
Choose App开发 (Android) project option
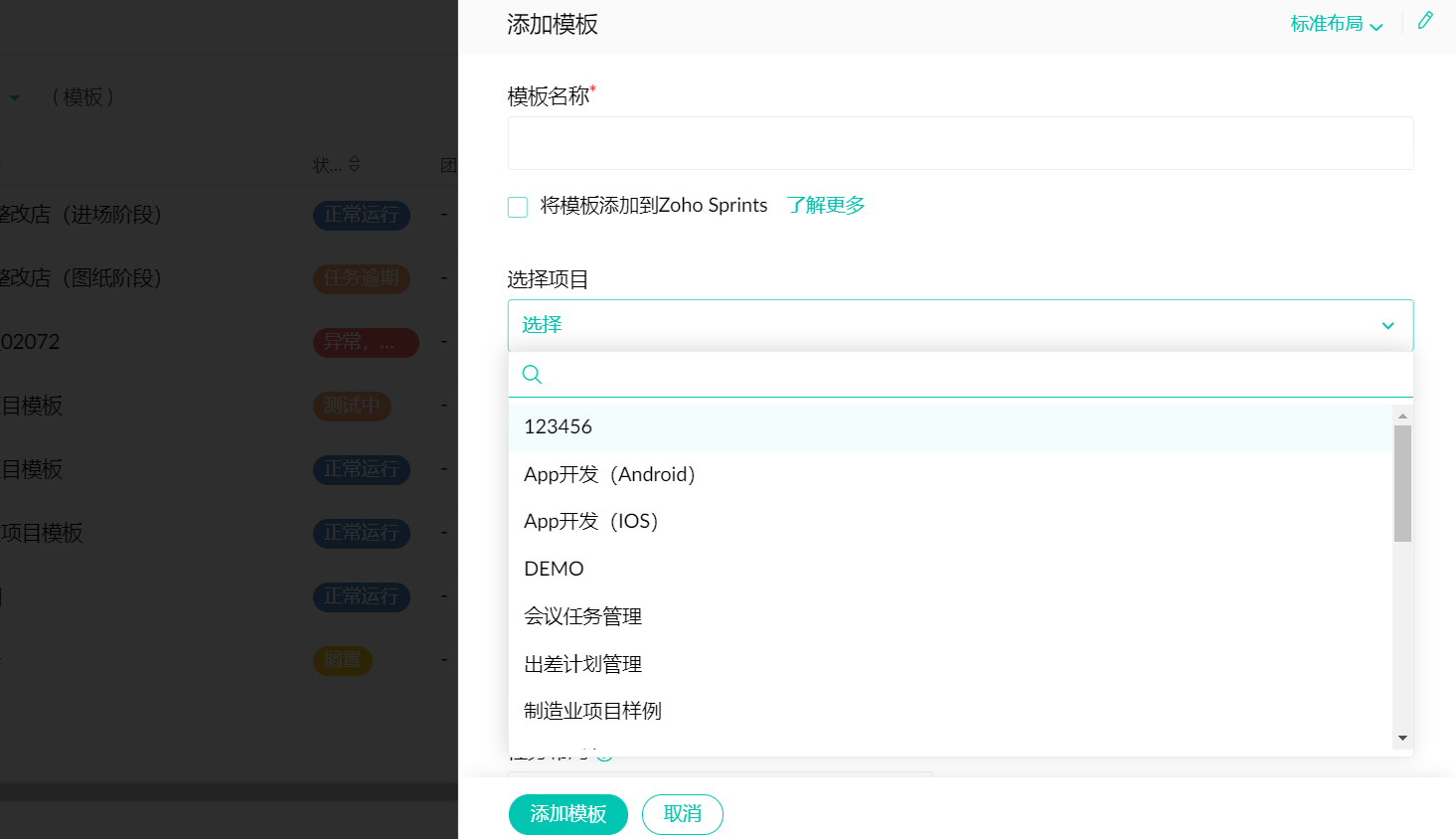coord(609,474)
